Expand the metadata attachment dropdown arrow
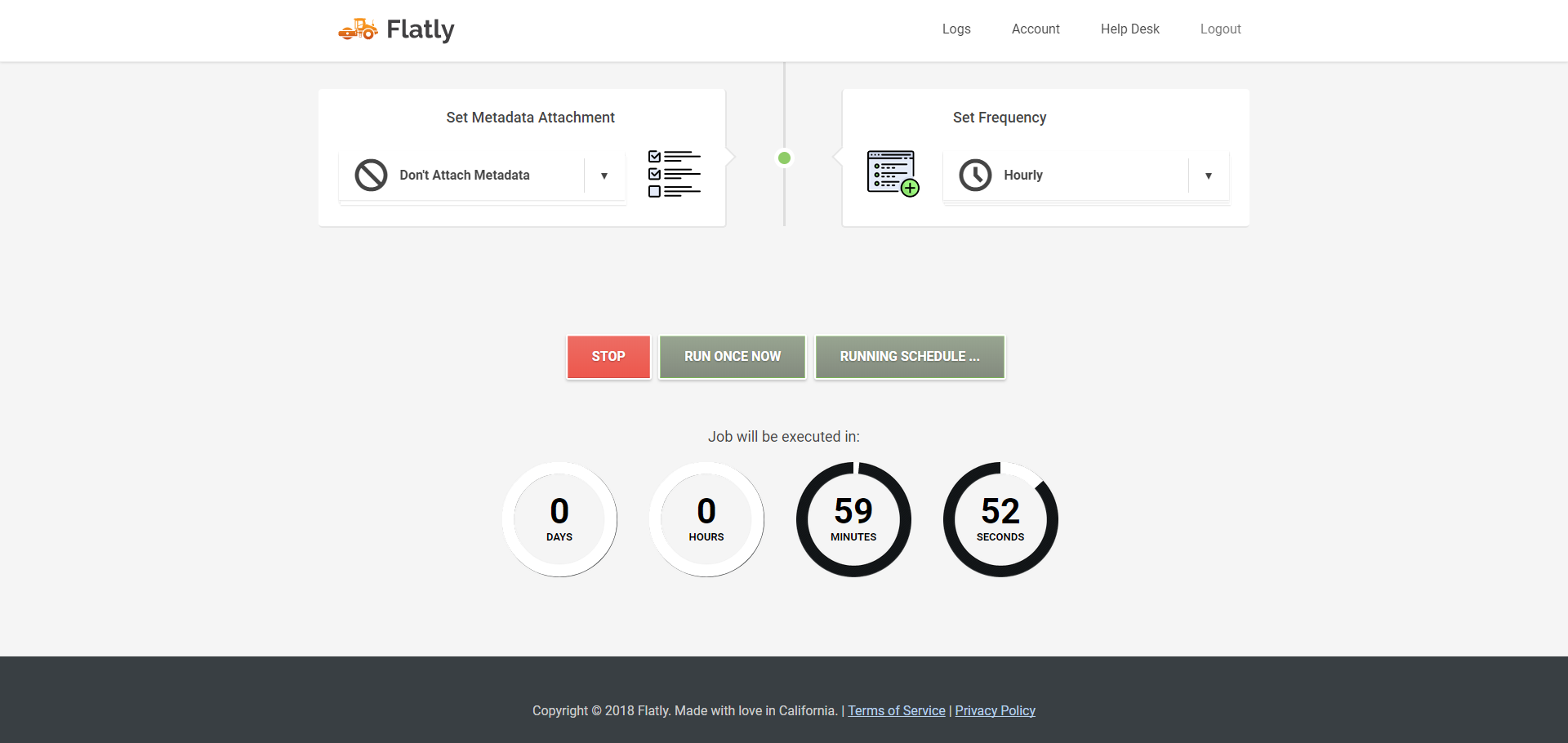 click(604, 176)
